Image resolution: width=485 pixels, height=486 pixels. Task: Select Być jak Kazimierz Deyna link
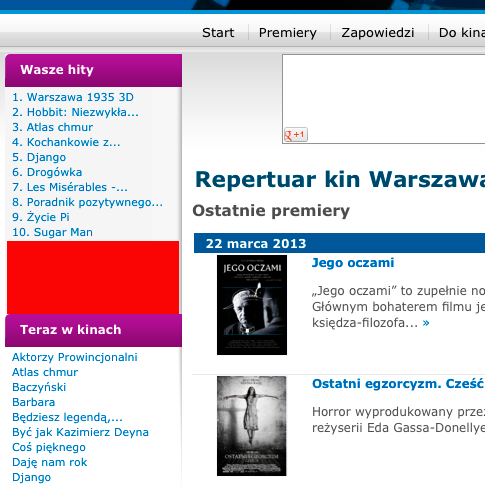tap(80, 432)
